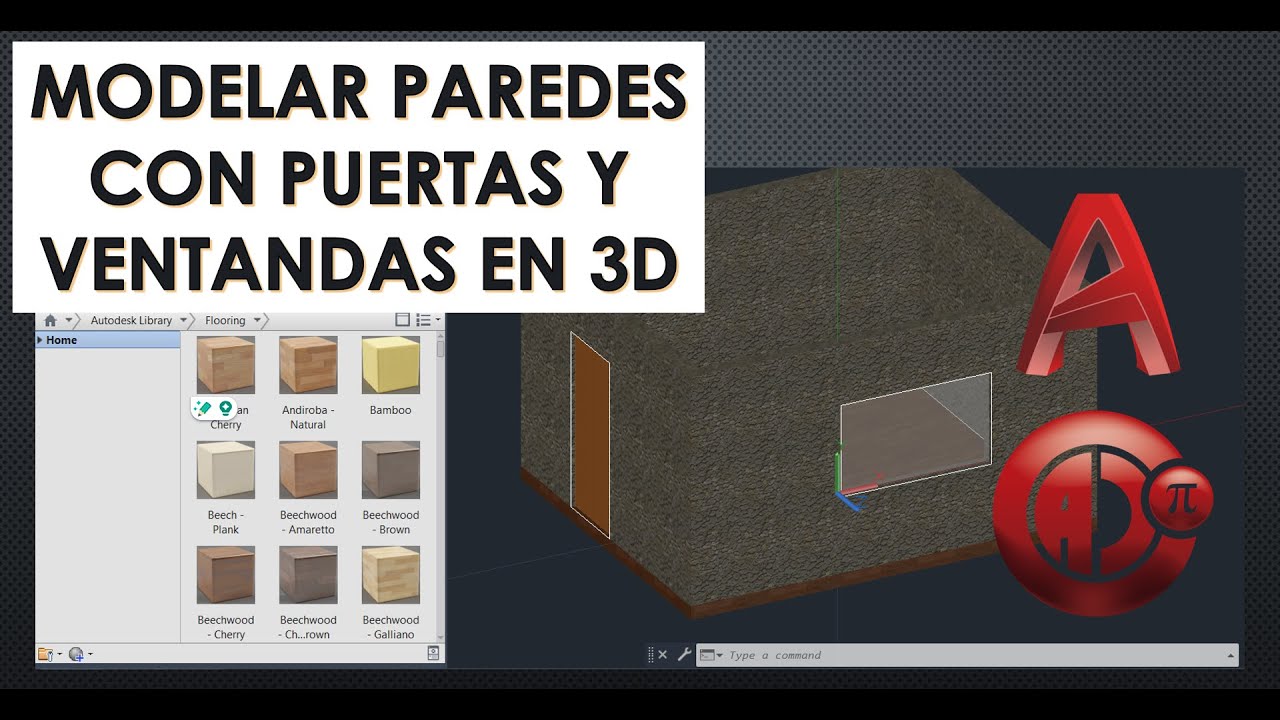Select the Home tree item

[108, 340]
